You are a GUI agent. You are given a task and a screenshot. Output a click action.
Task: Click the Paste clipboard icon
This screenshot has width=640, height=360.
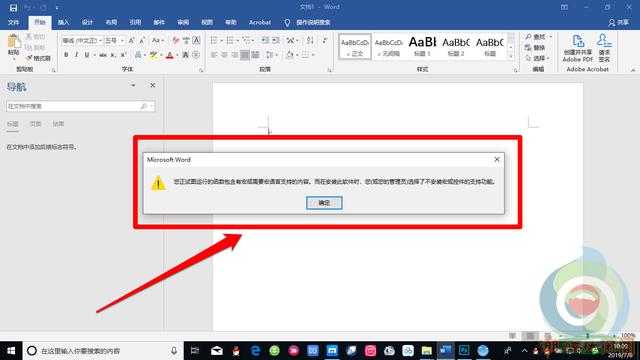pyautogui.click(x=13, y=41)
